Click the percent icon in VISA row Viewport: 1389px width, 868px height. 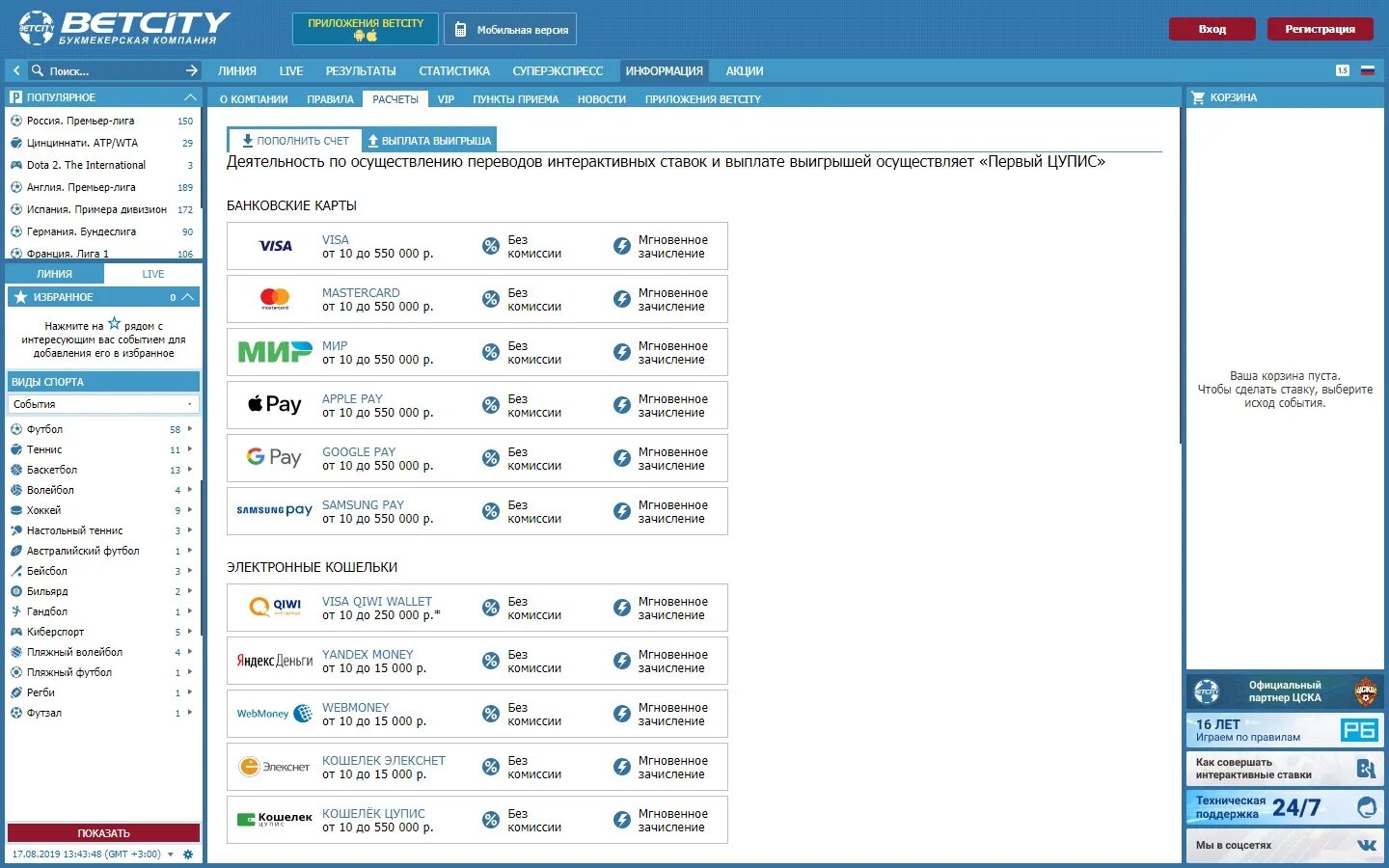coord(491,246)
